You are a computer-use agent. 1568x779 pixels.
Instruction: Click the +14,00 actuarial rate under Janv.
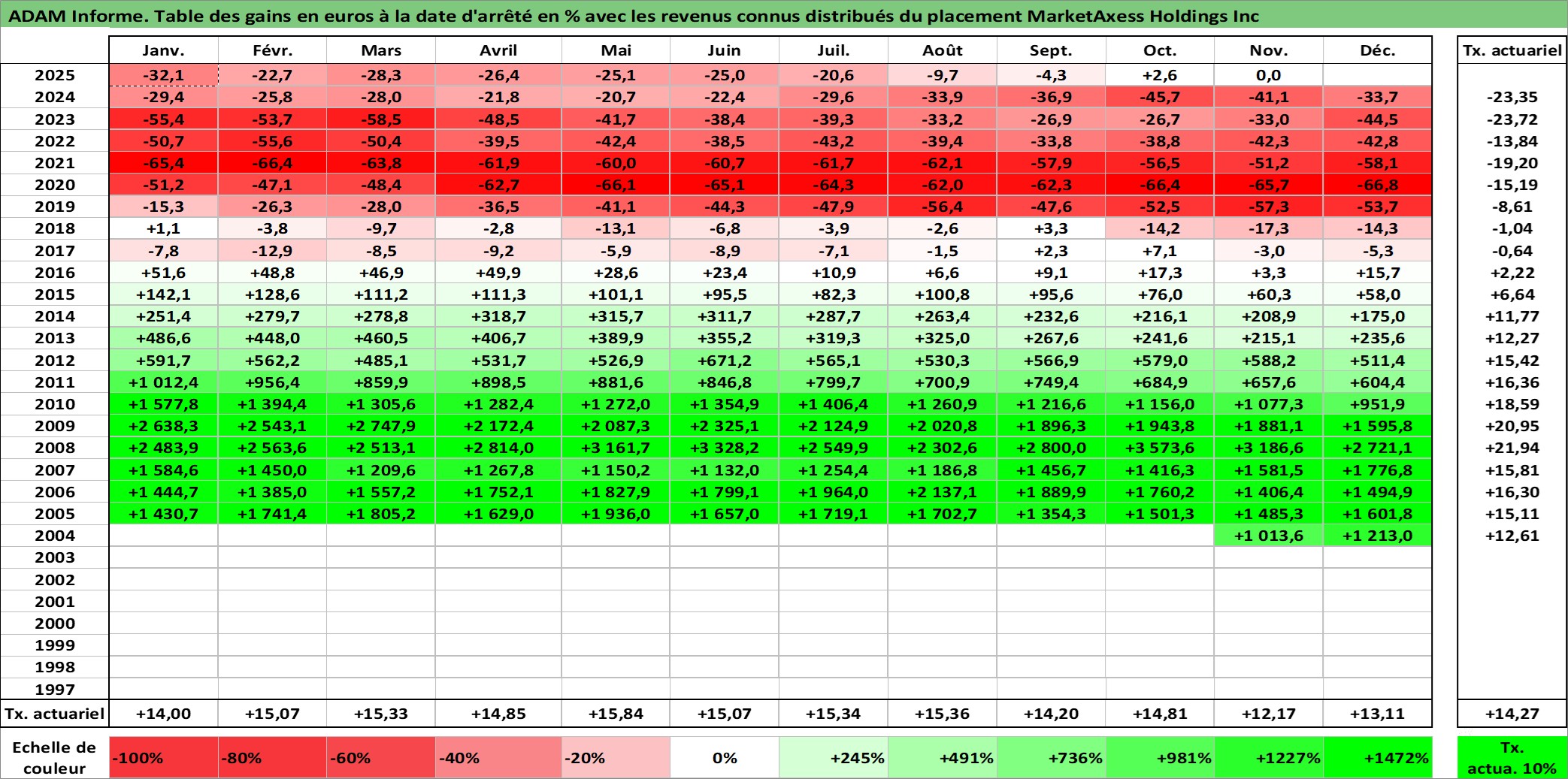pyautogui.click(x=163, y=714)
